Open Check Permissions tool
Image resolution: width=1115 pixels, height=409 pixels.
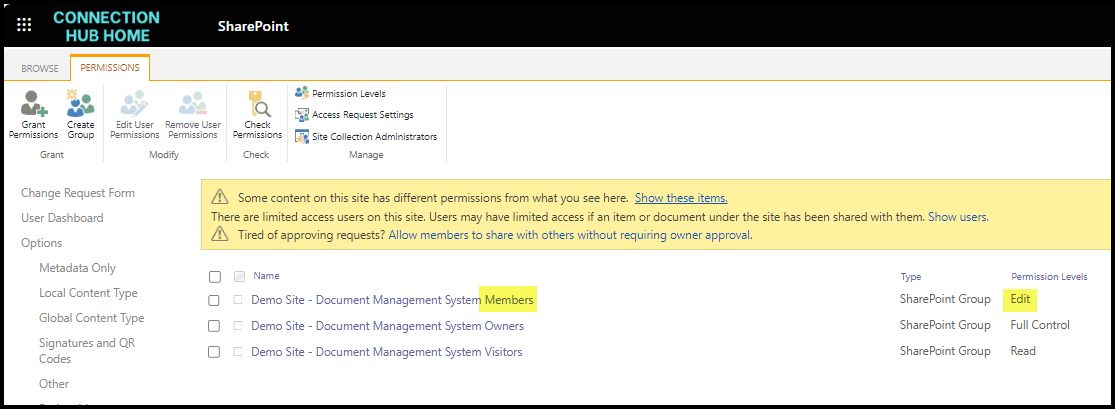[x=257, y=105]
